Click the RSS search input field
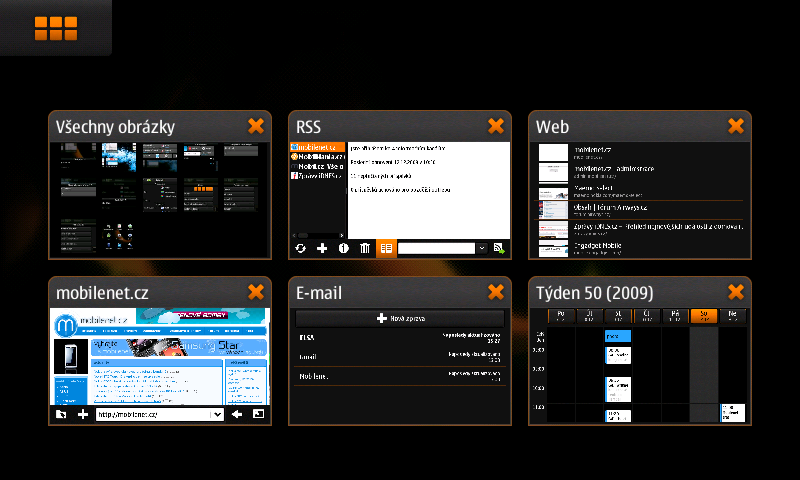This screenshot has height=480, width=800. 436,248
